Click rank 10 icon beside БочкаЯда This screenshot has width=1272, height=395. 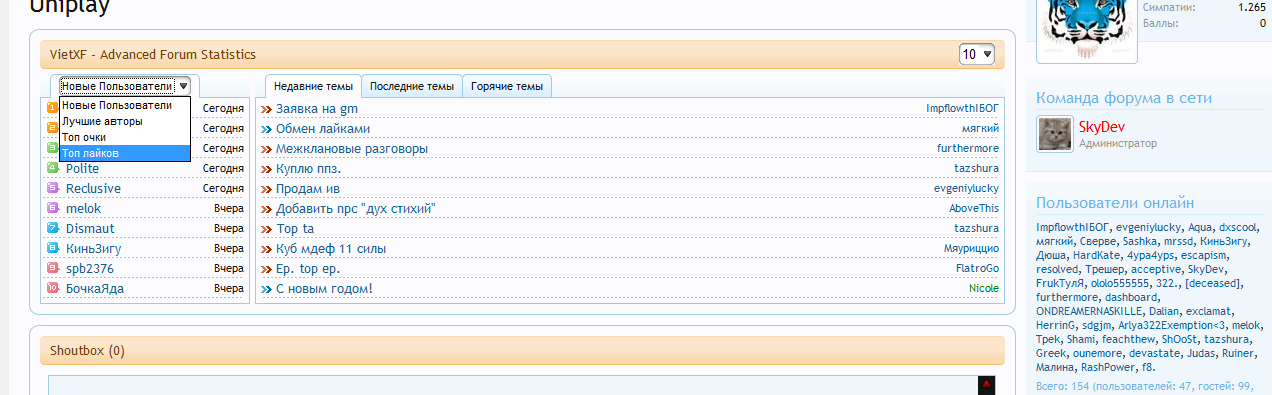(52, 288)
